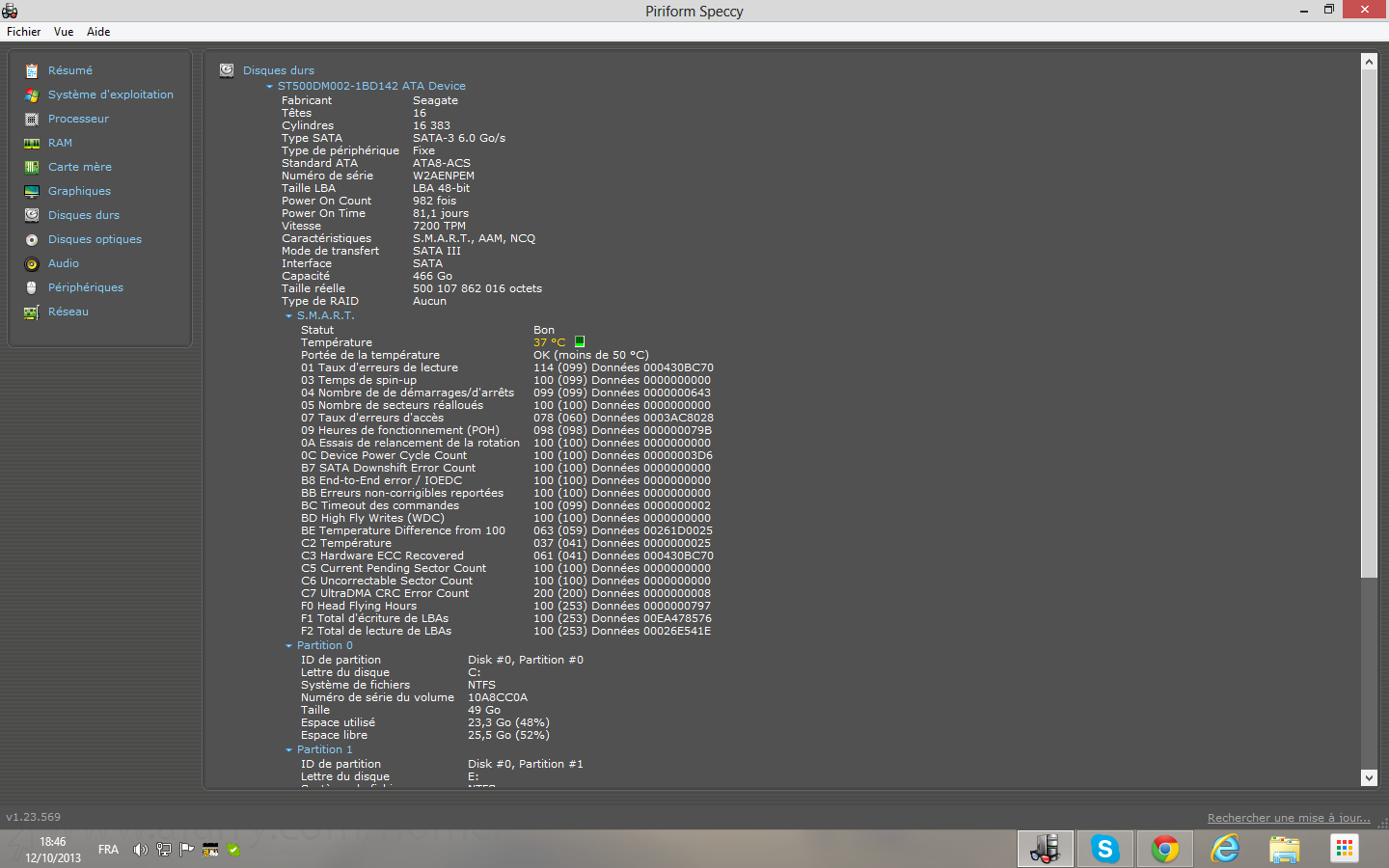
Task: Select the Audio speaker icon
Action: click(32, 264)
